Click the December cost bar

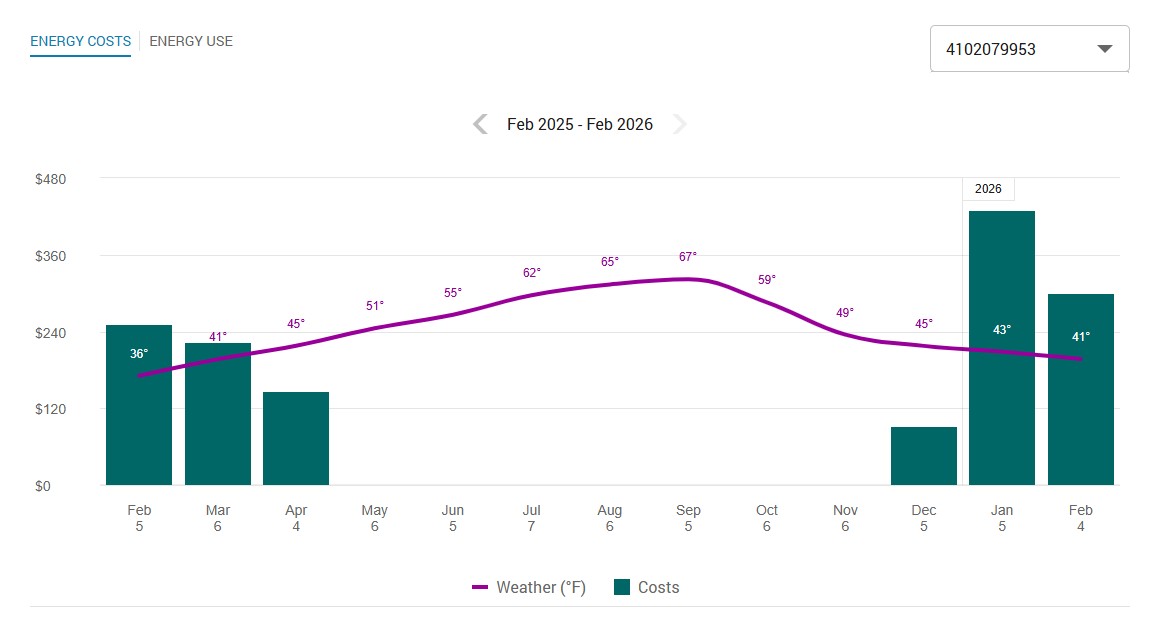click(924, 455)
